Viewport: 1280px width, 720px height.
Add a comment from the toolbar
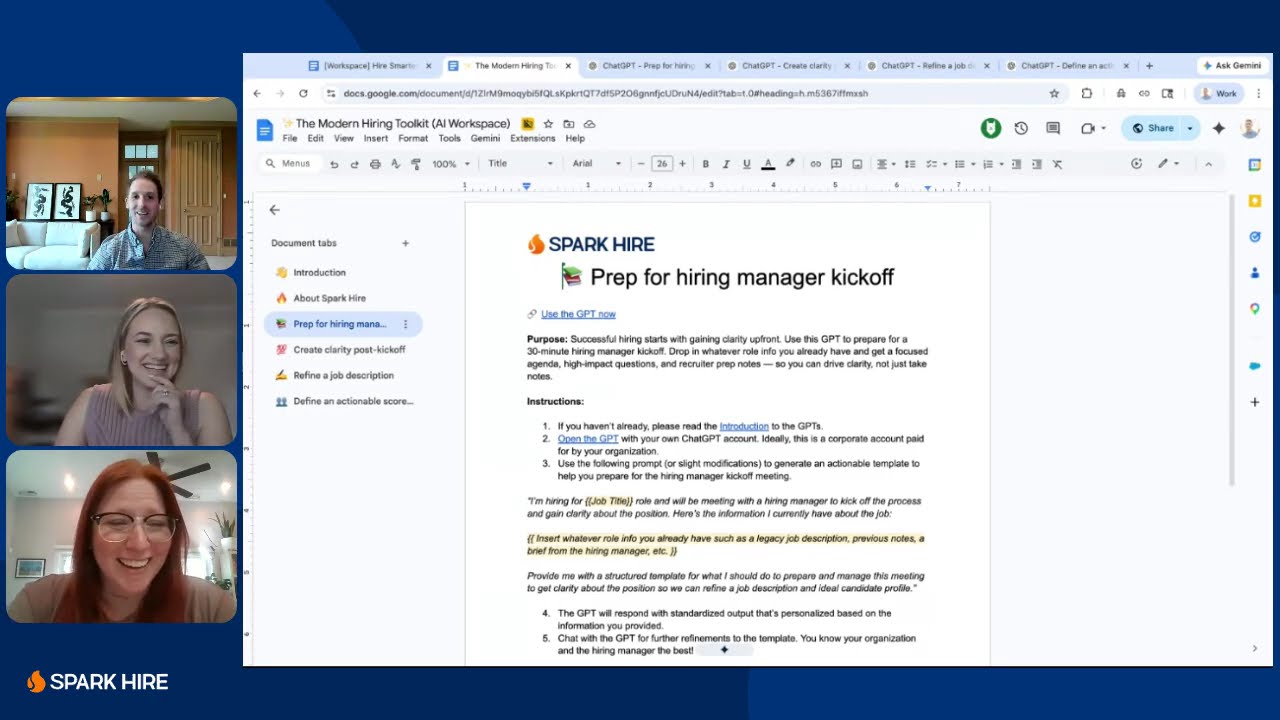(x=836, y=164)
